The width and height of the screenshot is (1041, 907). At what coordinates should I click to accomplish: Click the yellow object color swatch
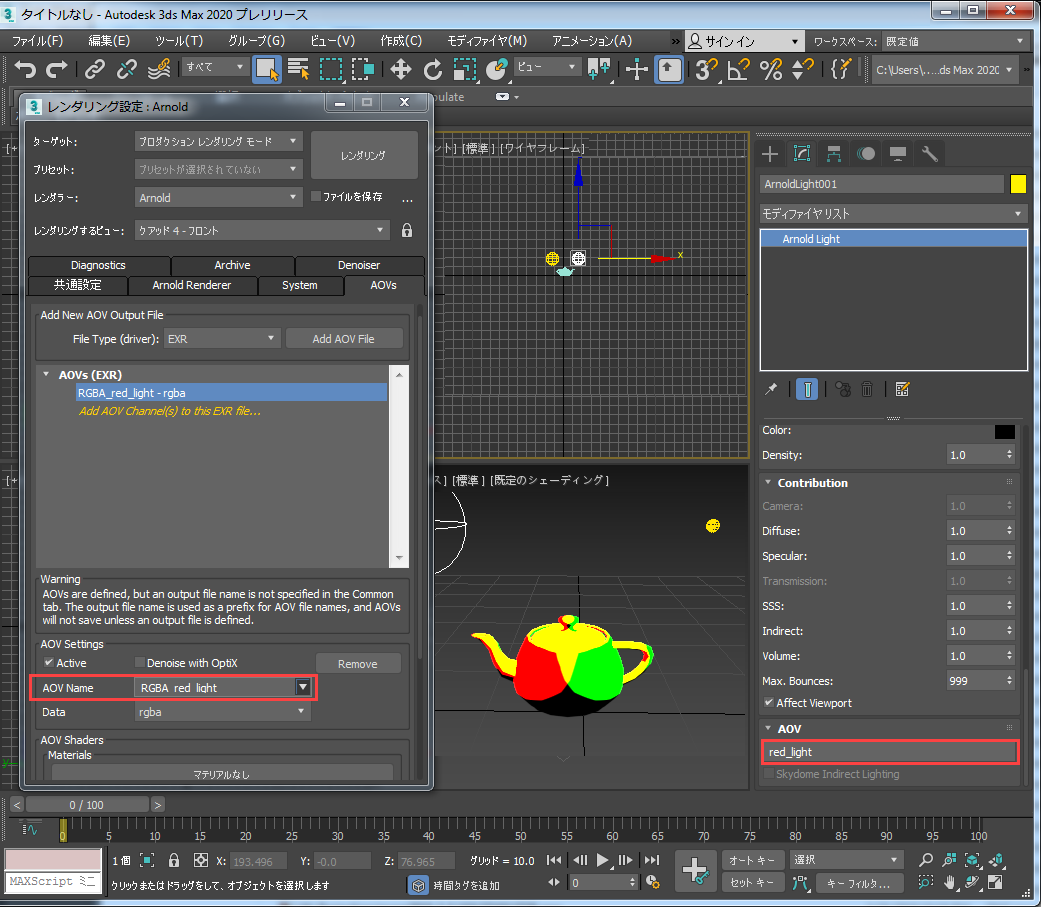[x=1018, y=184]
